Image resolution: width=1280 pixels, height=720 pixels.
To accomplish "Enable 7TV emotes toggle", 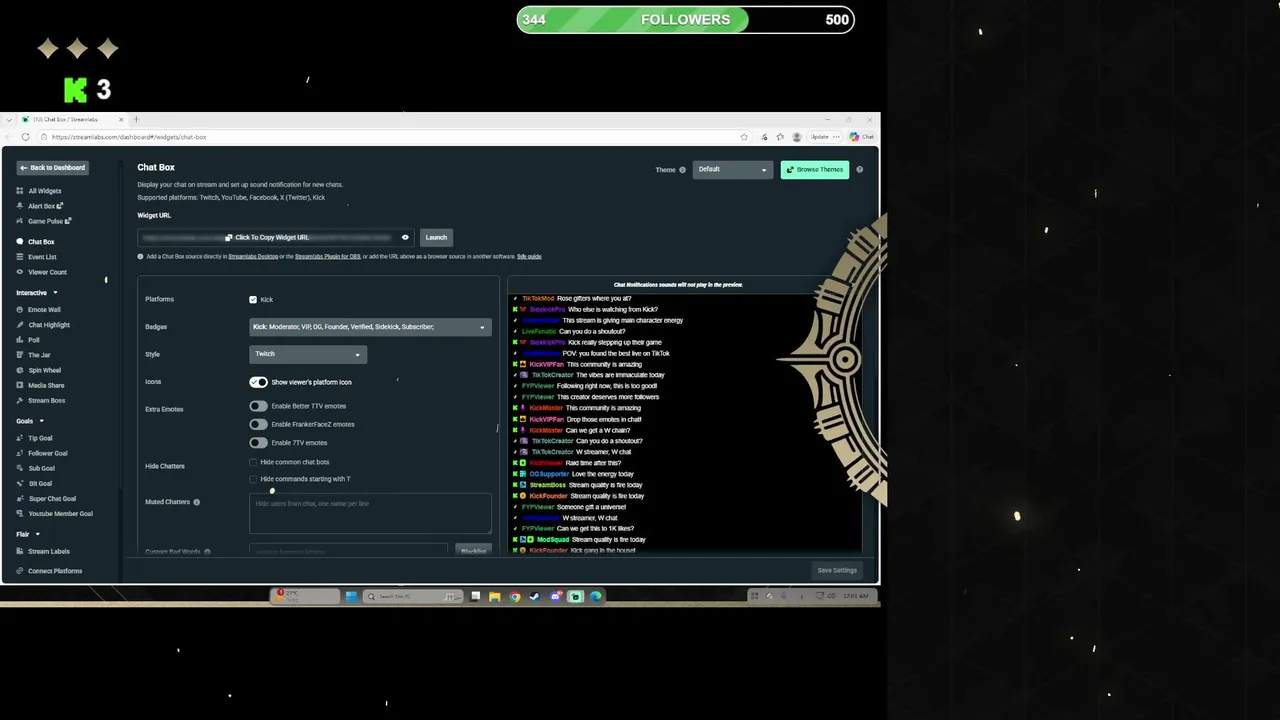I will [258, 442].
